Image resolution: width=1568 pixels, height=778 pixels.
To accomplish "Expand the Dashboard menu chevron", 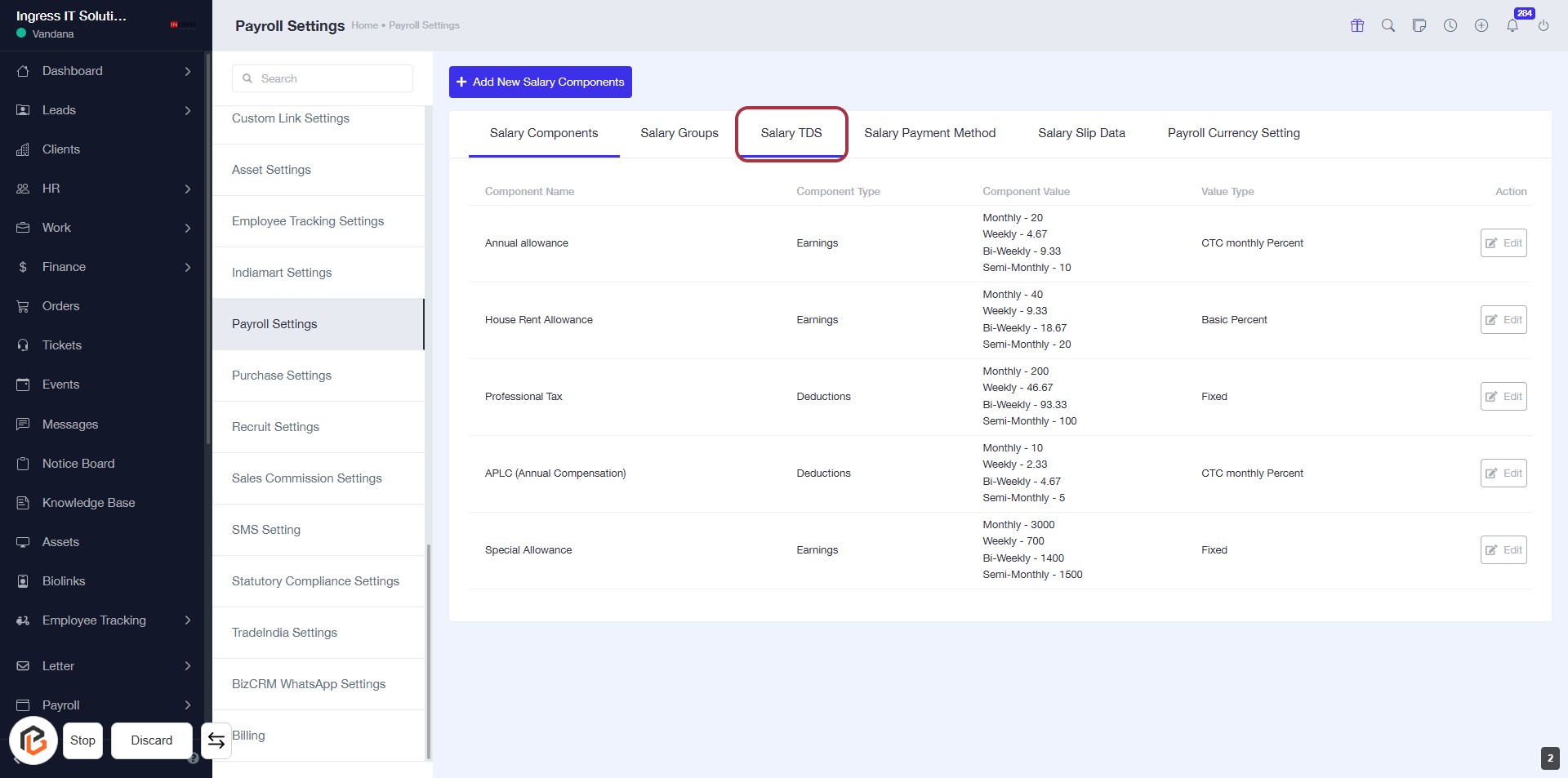I will coord(188,71).
